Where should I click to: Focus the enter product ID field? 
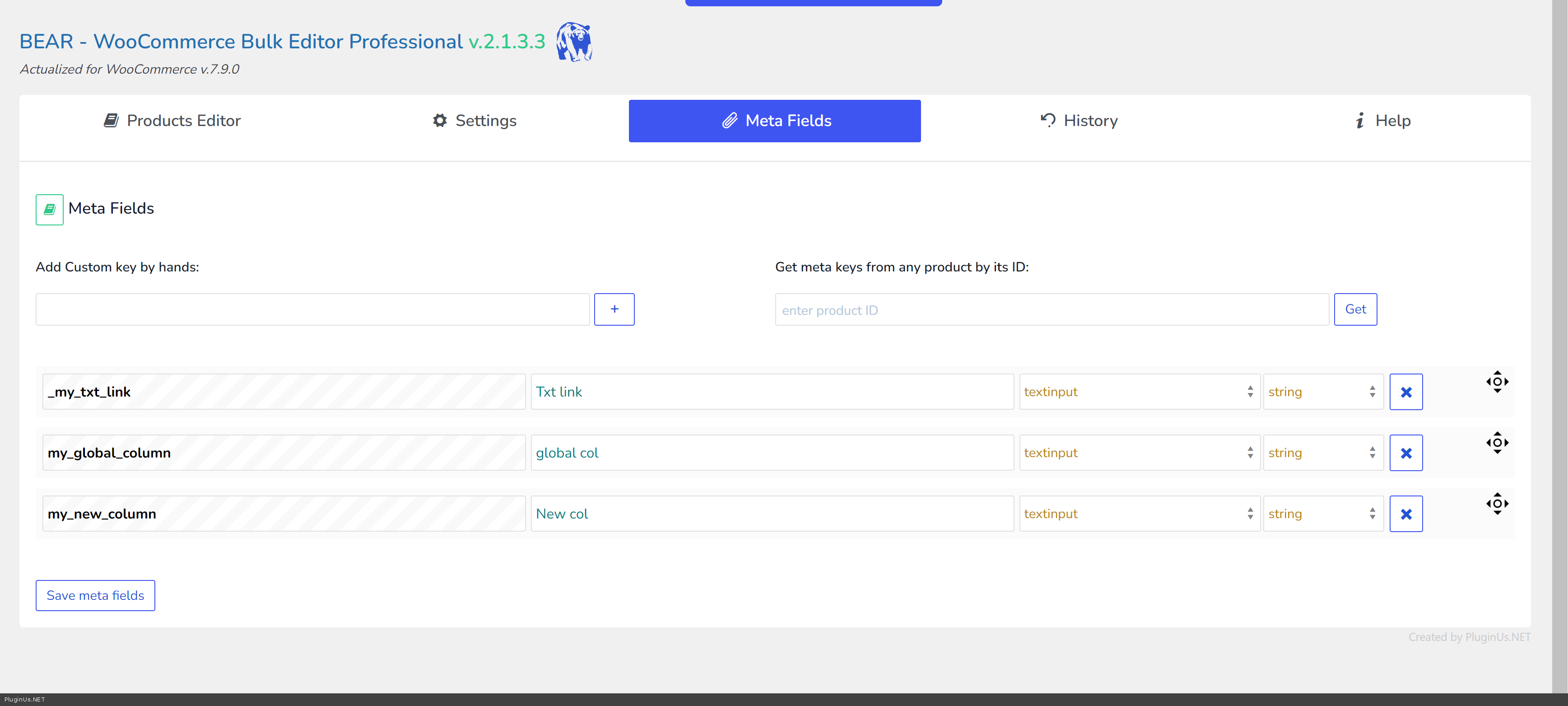point(1051,310)
